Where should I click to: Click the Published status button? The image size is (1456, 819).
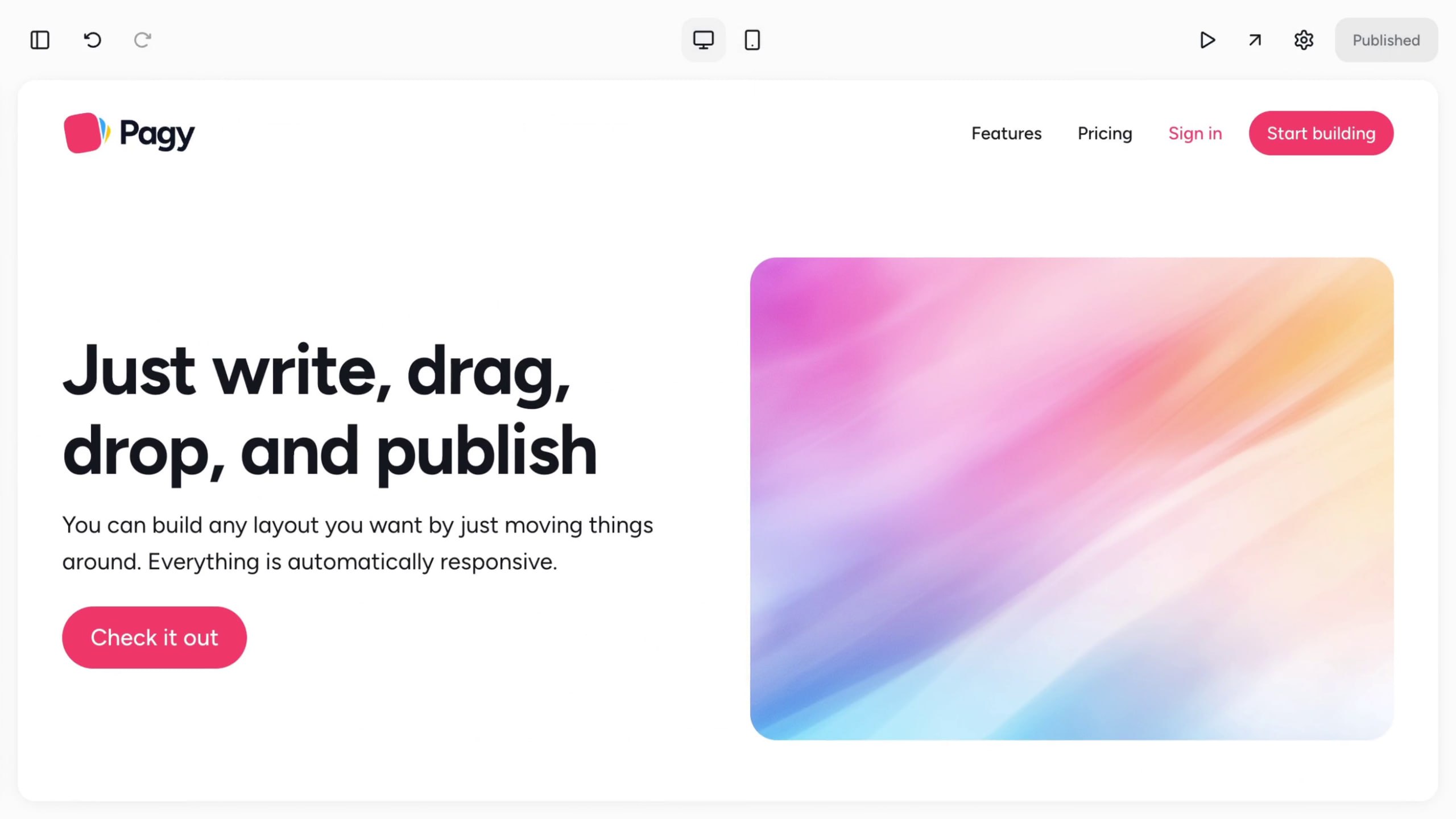pos(1385,40)
